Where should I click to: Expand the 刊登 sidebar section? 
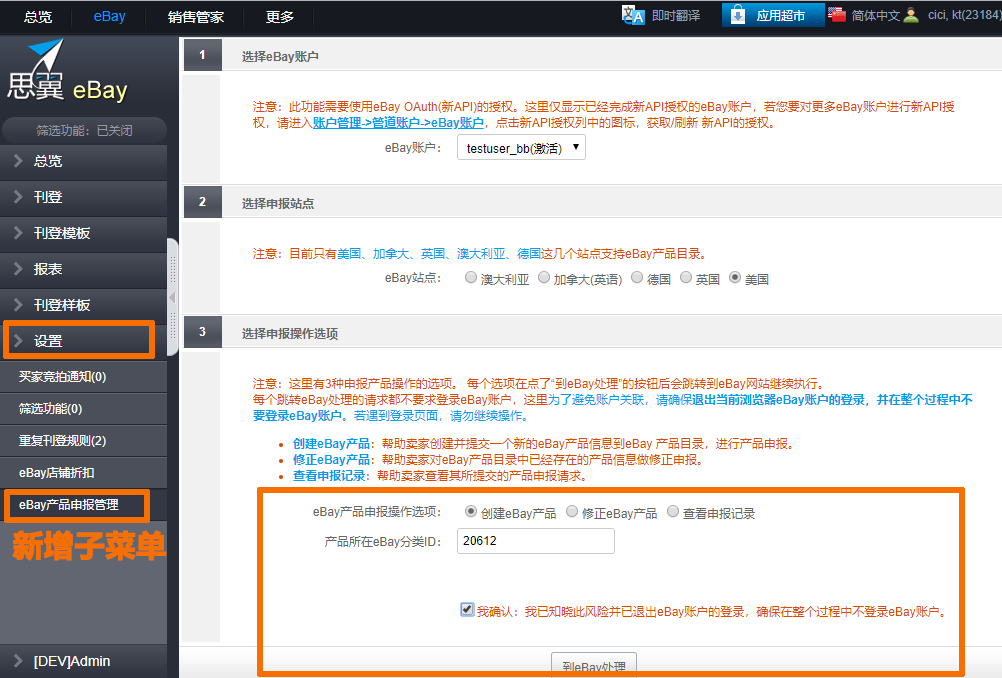click(x=84, y=197)
